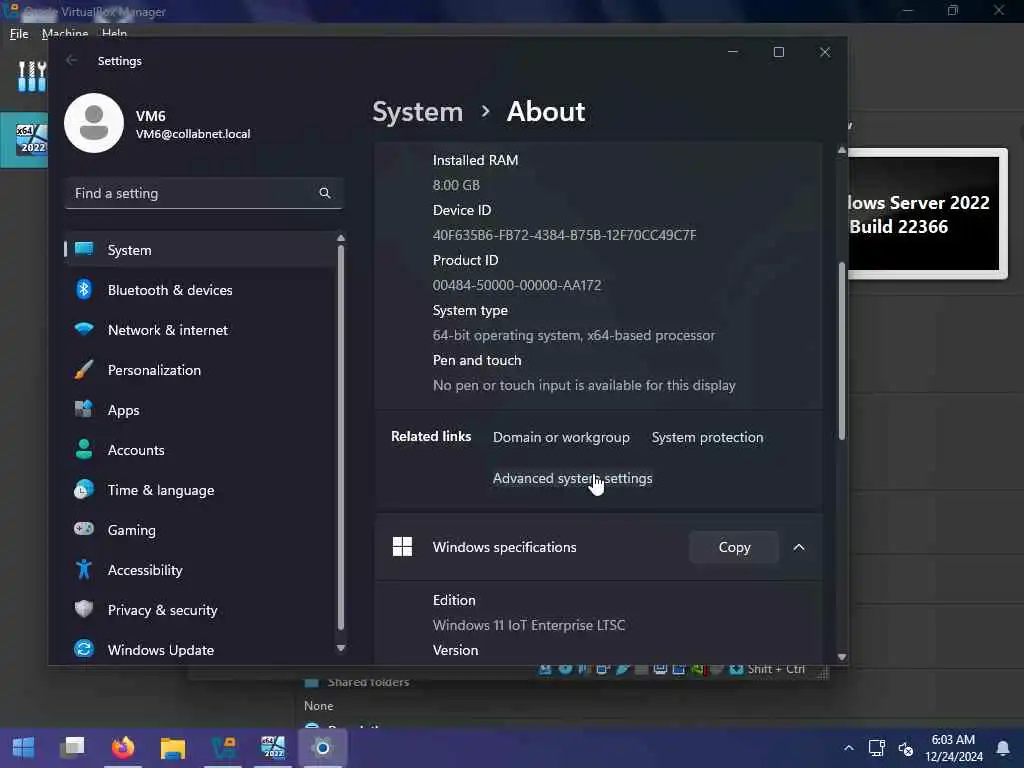Go back with the Settings back arrow
1024x768 pixels.
point(71,60)
